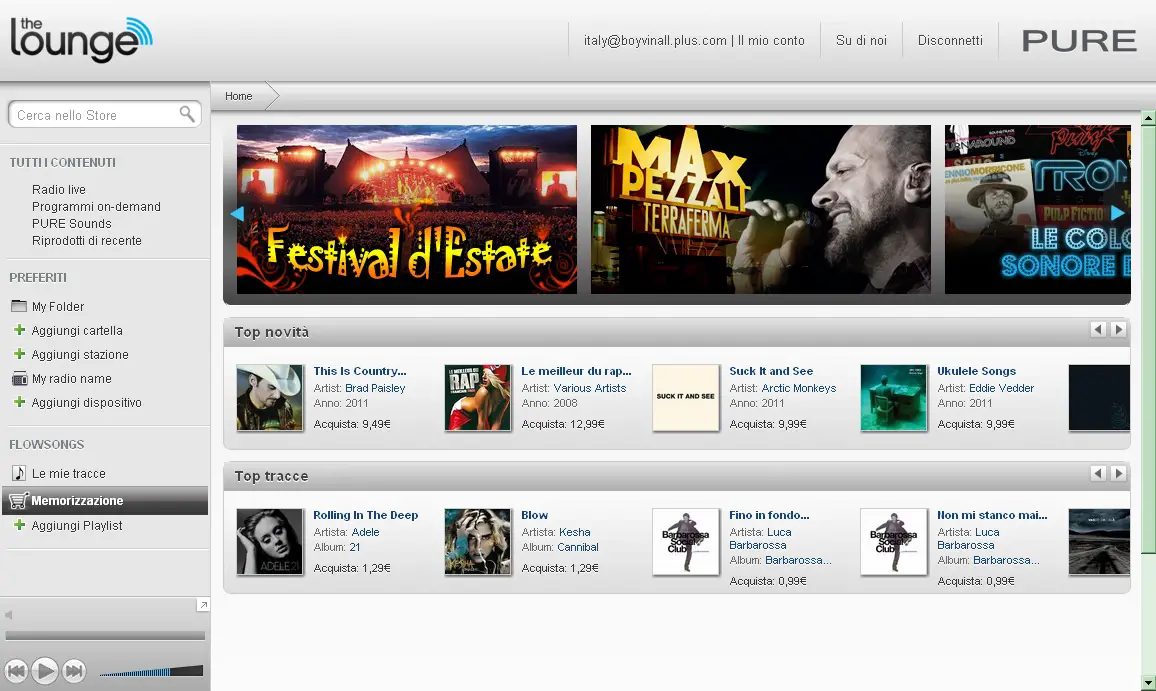Open Radio live in the sidebar

coord(58,190)
